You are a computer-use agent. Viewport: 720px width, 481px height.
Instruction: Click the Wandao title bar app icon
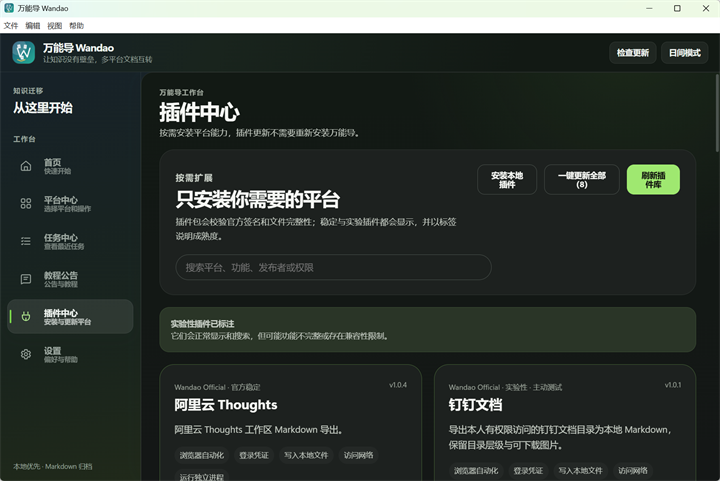tap(9, 8)
